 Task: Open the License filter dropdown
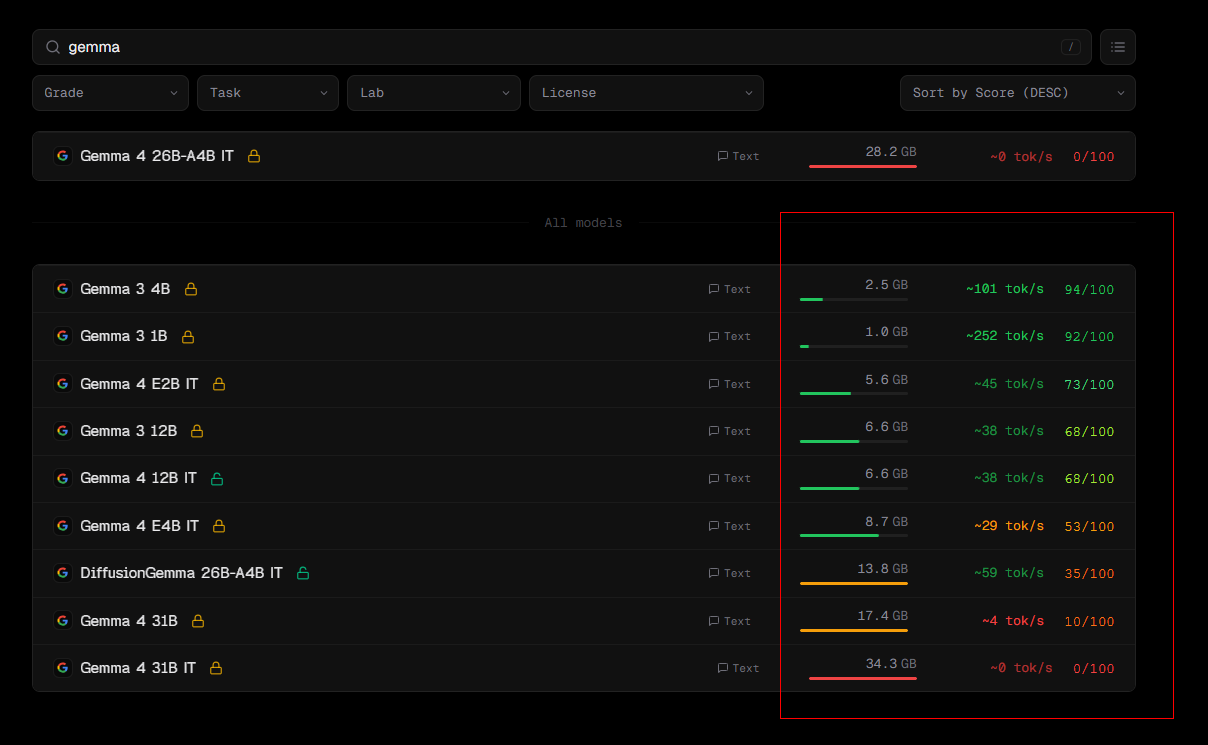[x=646, y=93]
